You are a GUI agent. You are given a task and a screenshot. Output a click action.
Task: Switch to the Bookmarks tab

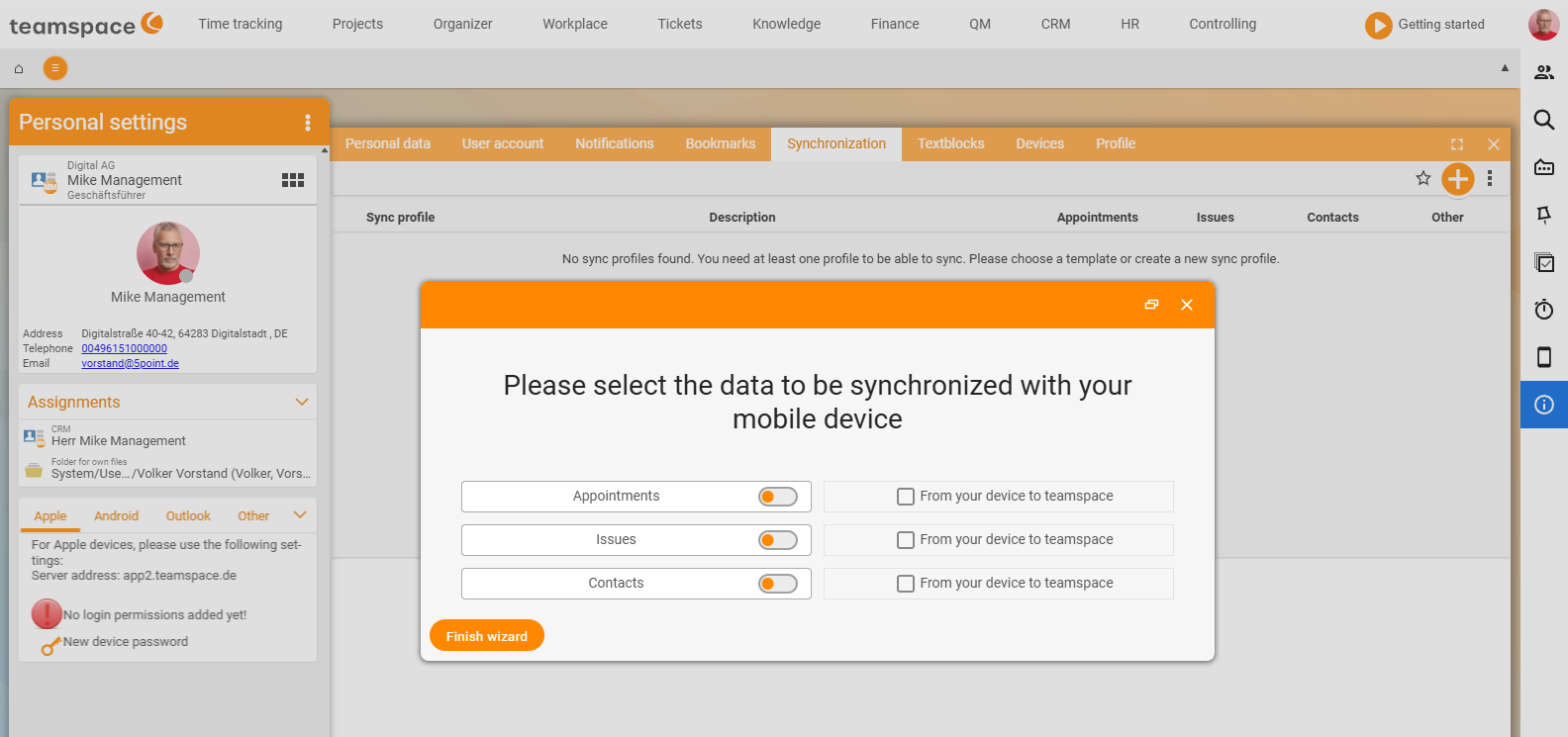(x=721, y=144)
